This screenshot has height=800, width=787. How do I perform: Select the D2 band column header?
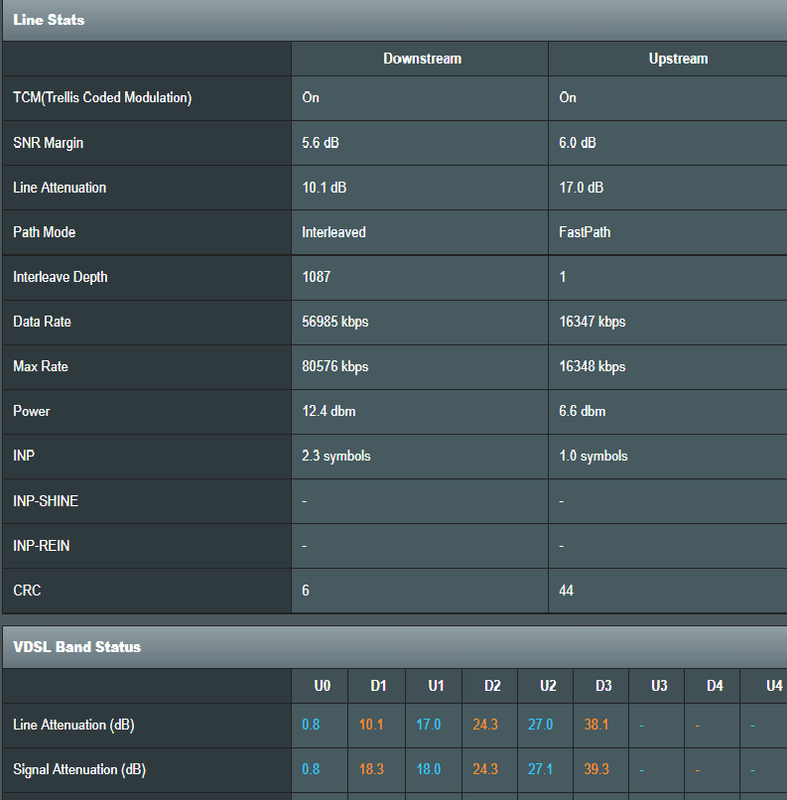click(492, 686)
